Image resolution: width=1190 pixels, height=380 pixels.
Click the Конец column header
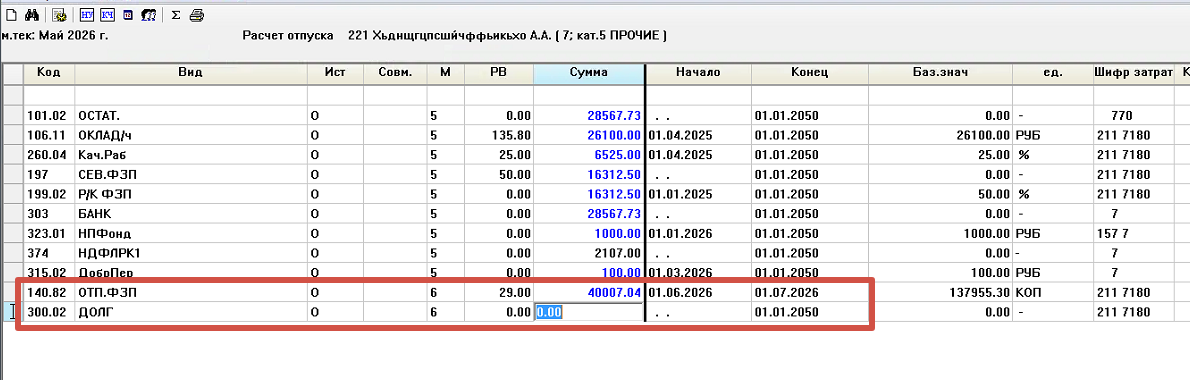click(x=809, y=73)
